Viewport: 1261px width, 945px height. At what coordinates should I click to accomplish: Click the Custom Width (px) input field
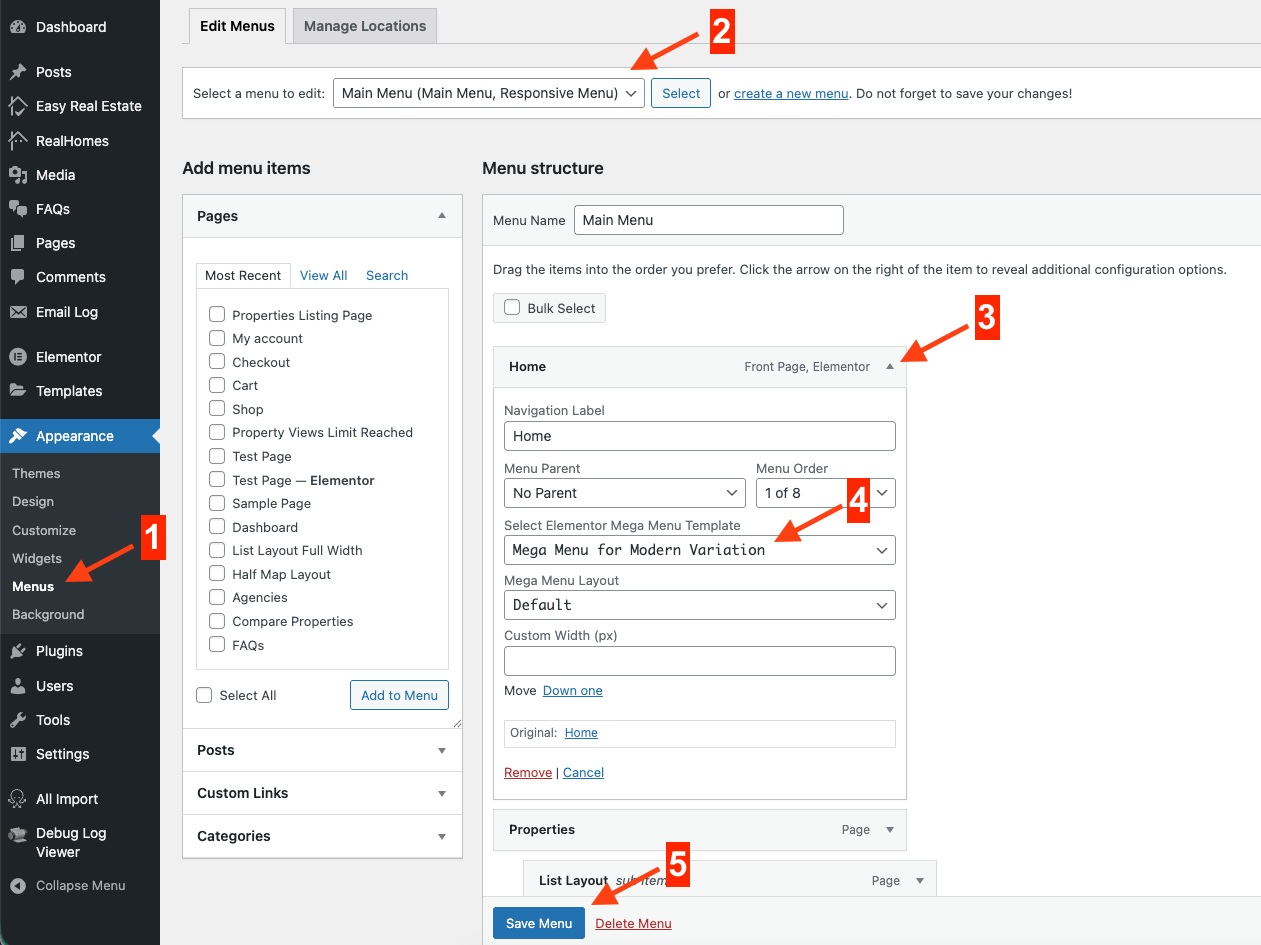point(699,661)
